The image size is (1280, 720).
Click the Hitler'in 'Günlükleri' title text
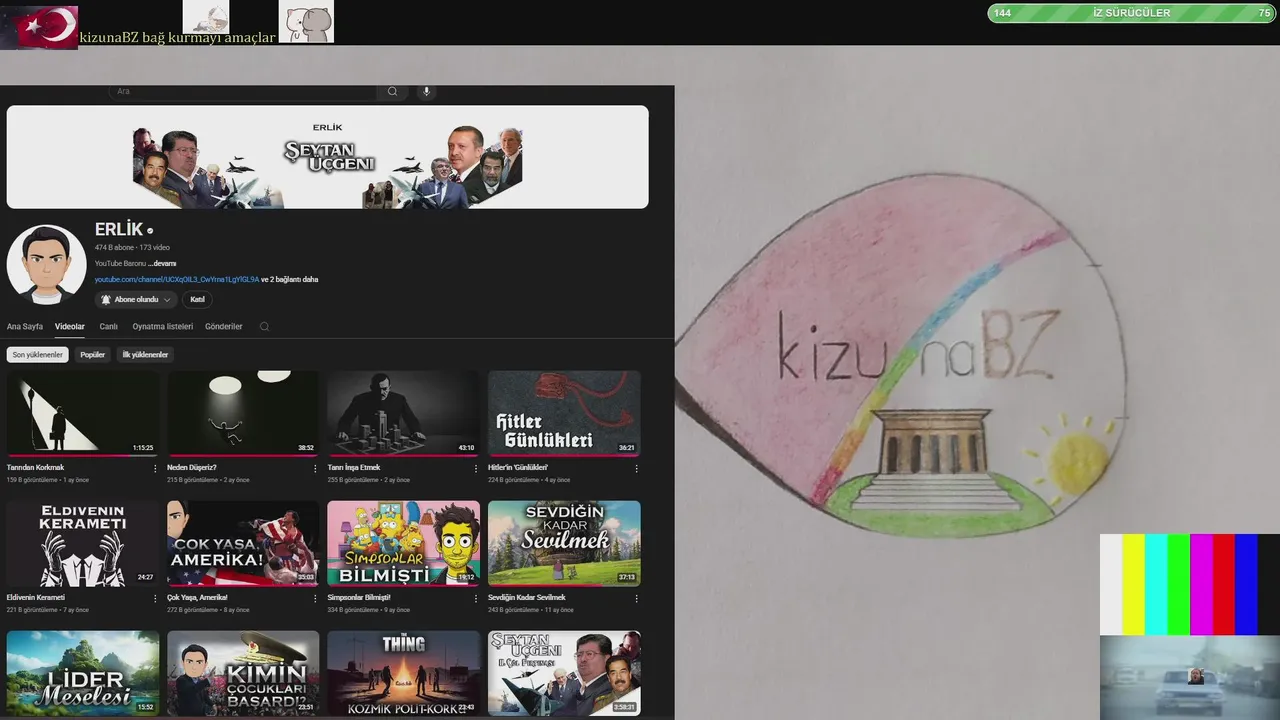pos(518,468)
